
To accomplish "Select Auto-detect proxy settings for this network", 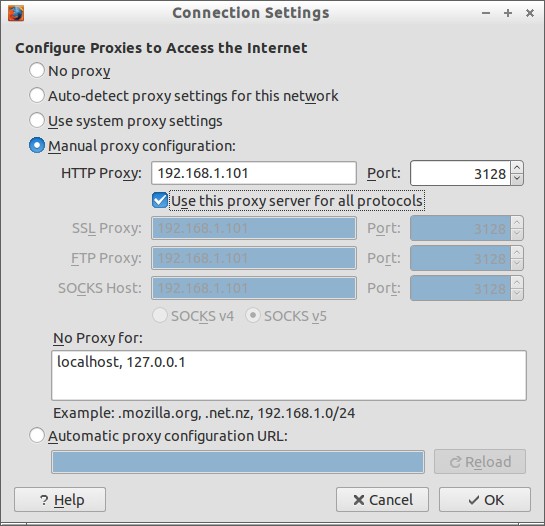I will 37,95.
